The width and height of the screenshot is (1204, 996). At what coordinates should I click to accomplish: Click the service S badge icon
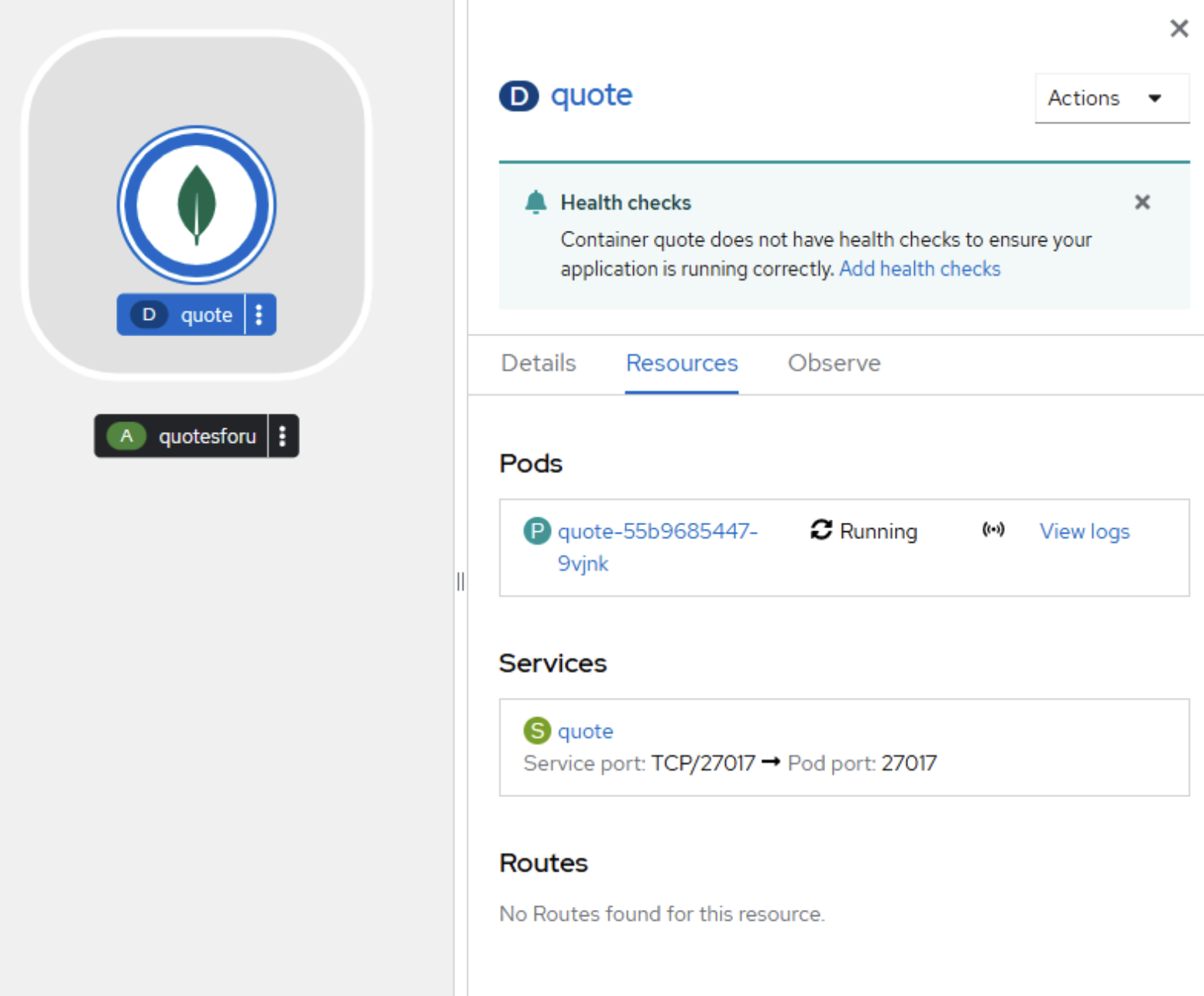click(536, 730)
